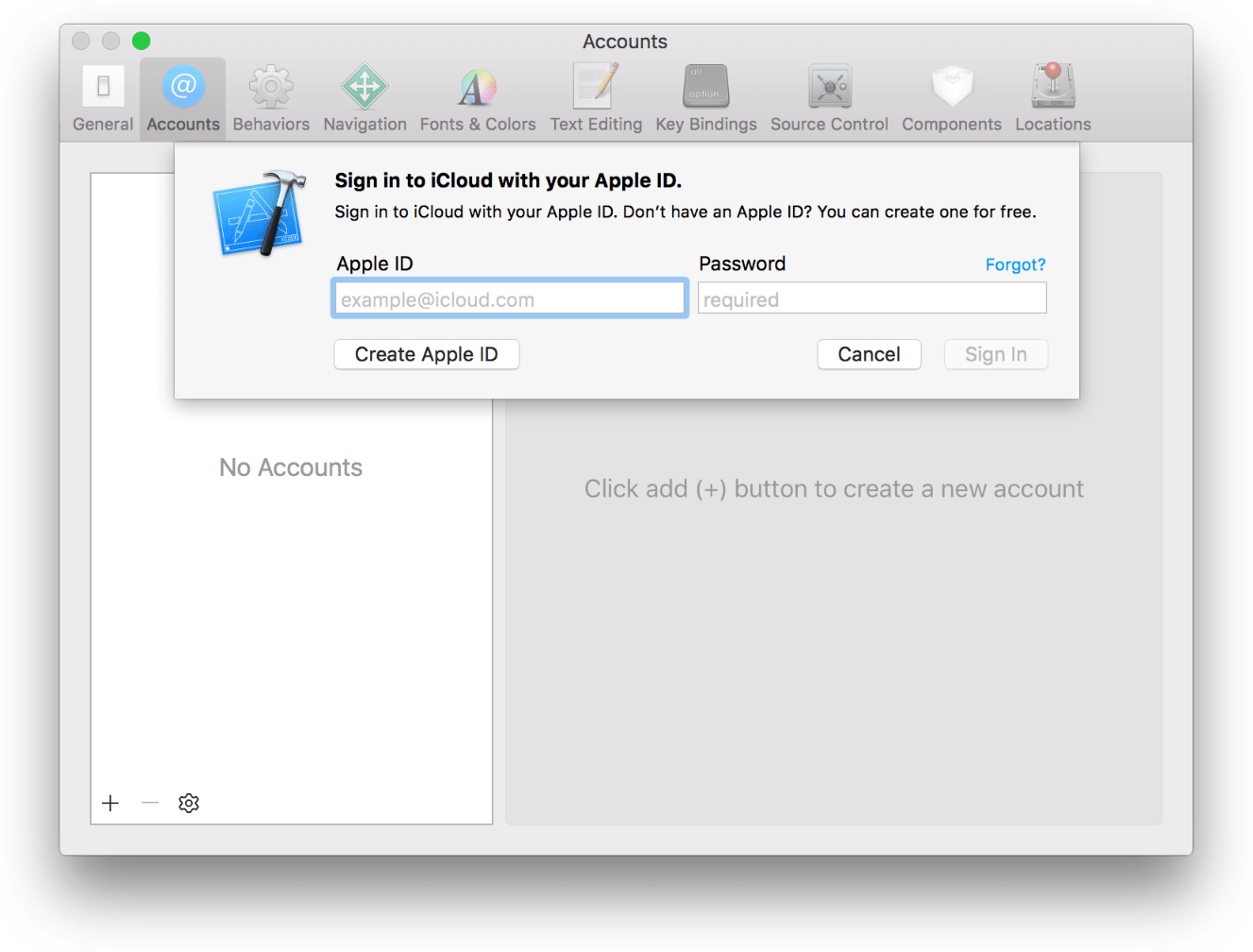
Task: Open the Behaviors preferences pane
Action: click(271, 94)
